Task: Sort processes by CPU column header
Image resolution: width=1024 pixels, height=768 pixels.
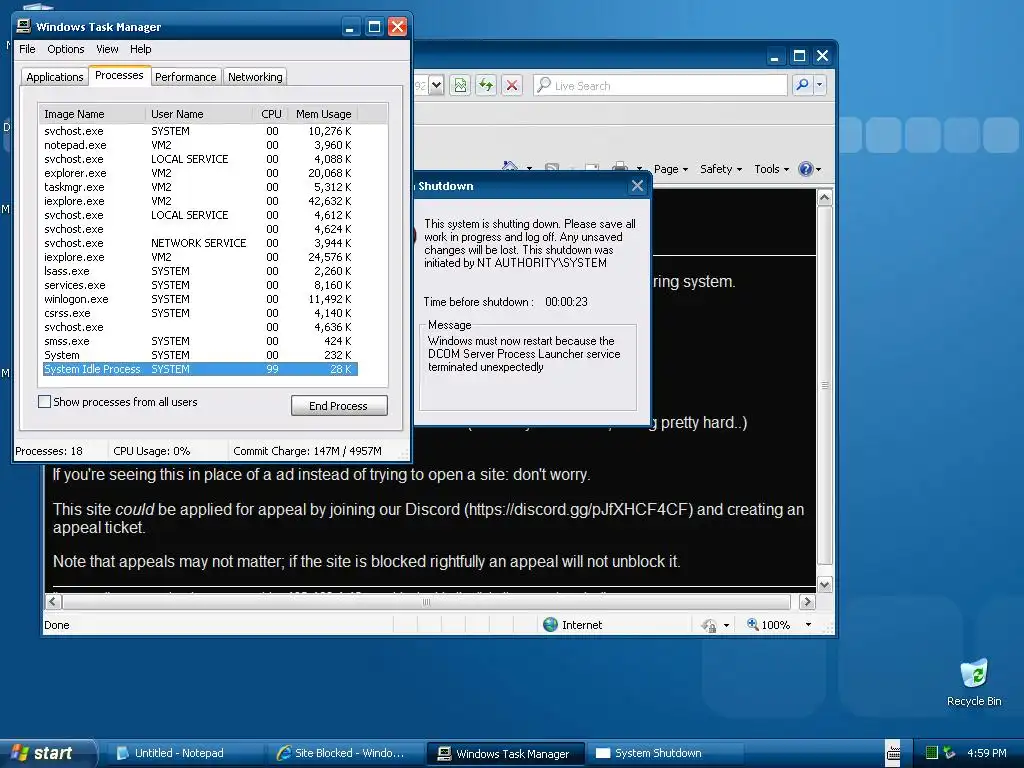Action: coord(270,114)
